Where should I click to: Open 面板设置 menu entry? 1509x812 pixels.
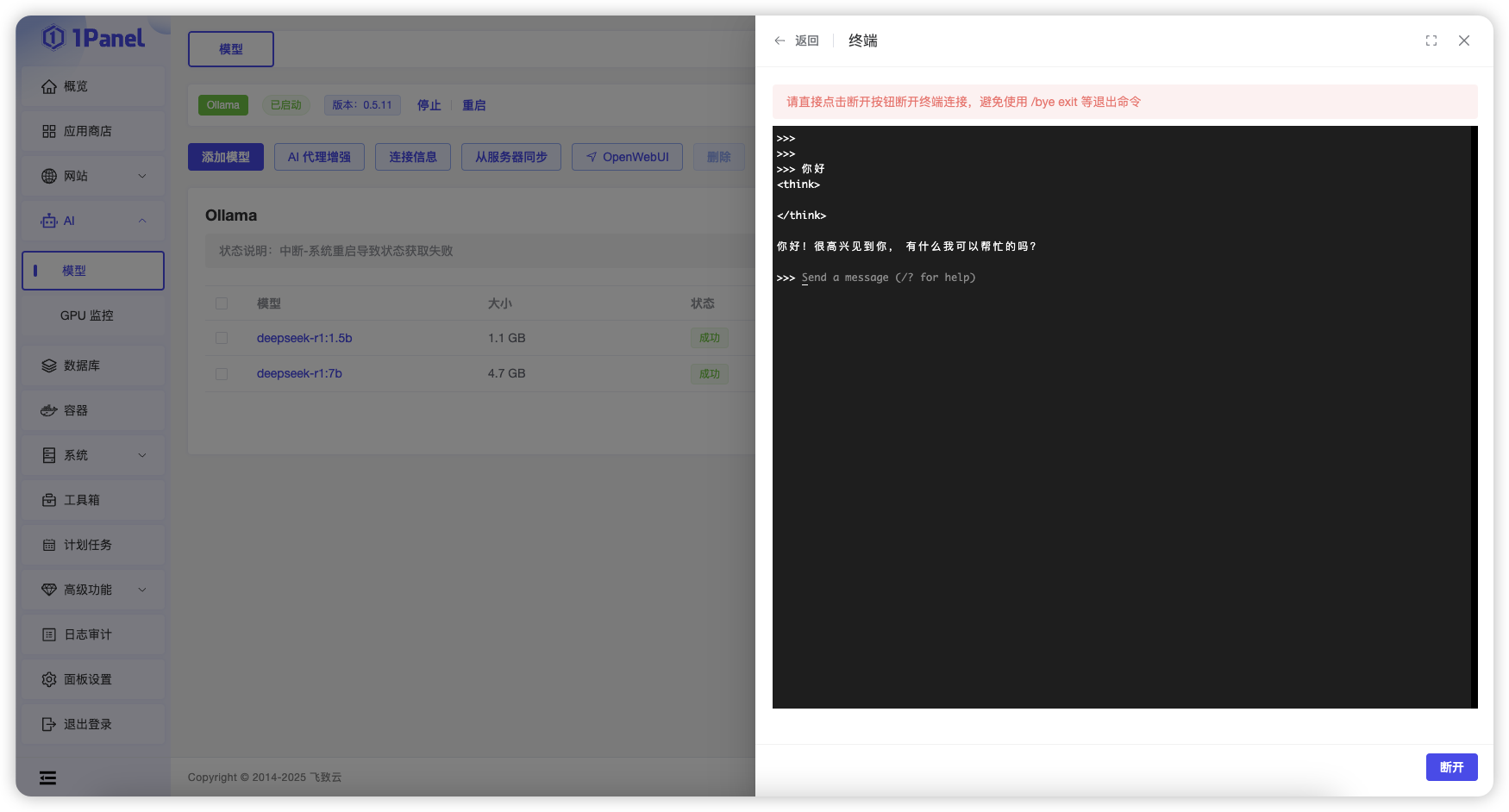pos(93,679)
